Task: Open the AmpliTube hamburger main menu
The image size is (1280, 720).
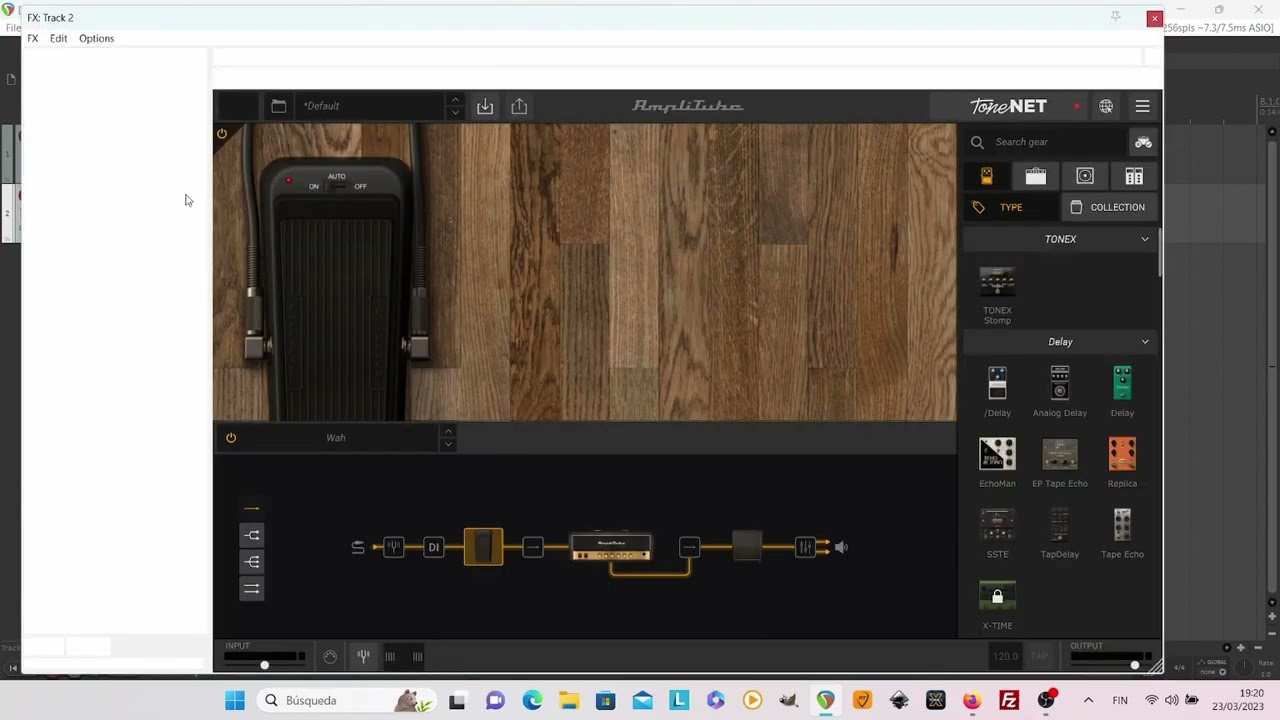Action: tap(1142, 106)
